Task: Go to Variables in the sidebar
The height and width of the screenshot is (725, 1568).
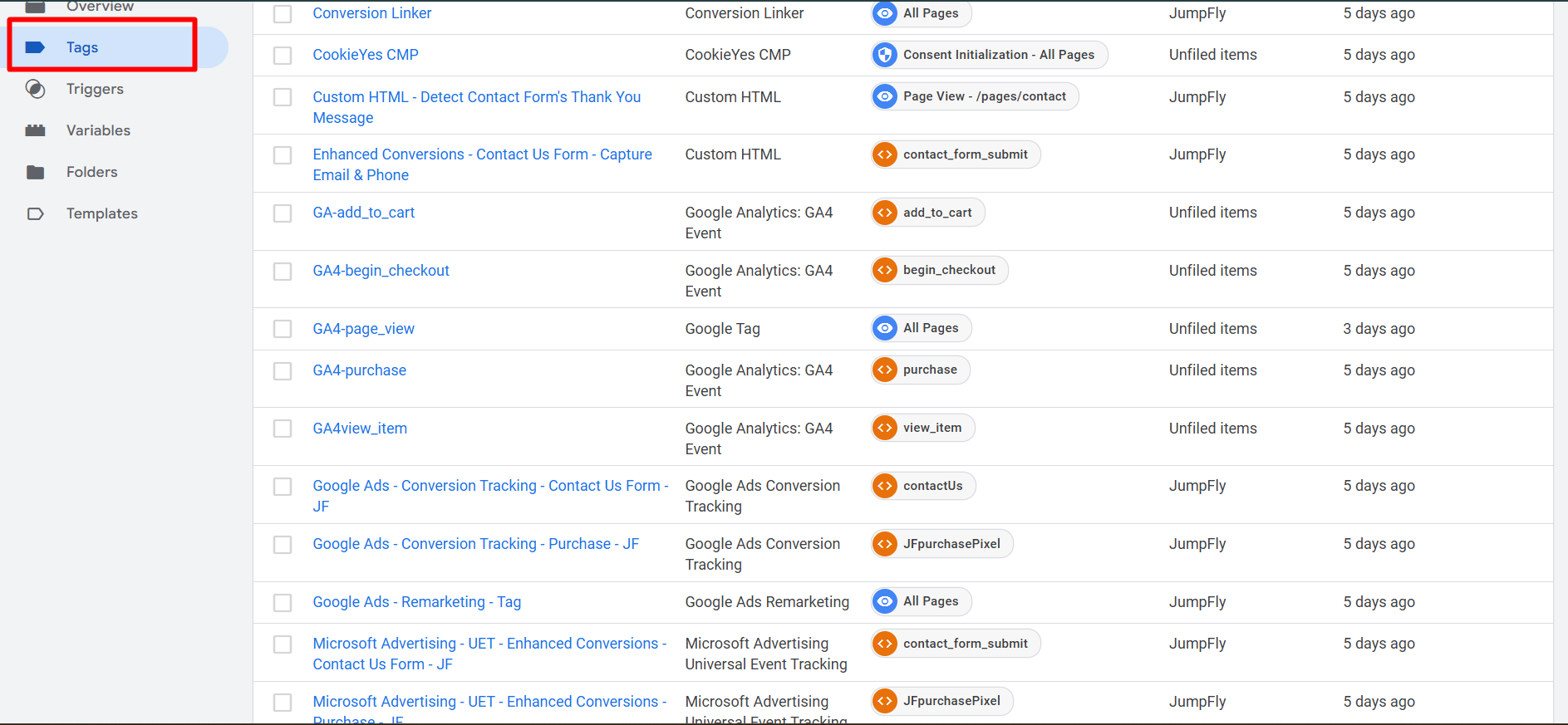Action: click(x=98, y=130)
